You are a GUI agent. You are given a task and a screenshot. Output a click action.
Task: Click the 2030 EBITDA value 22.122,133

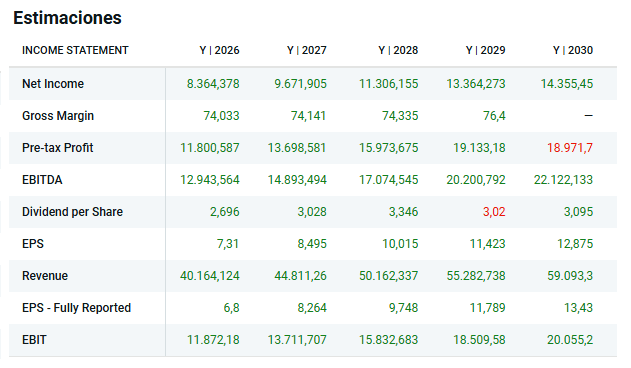(x=563, y=180)
